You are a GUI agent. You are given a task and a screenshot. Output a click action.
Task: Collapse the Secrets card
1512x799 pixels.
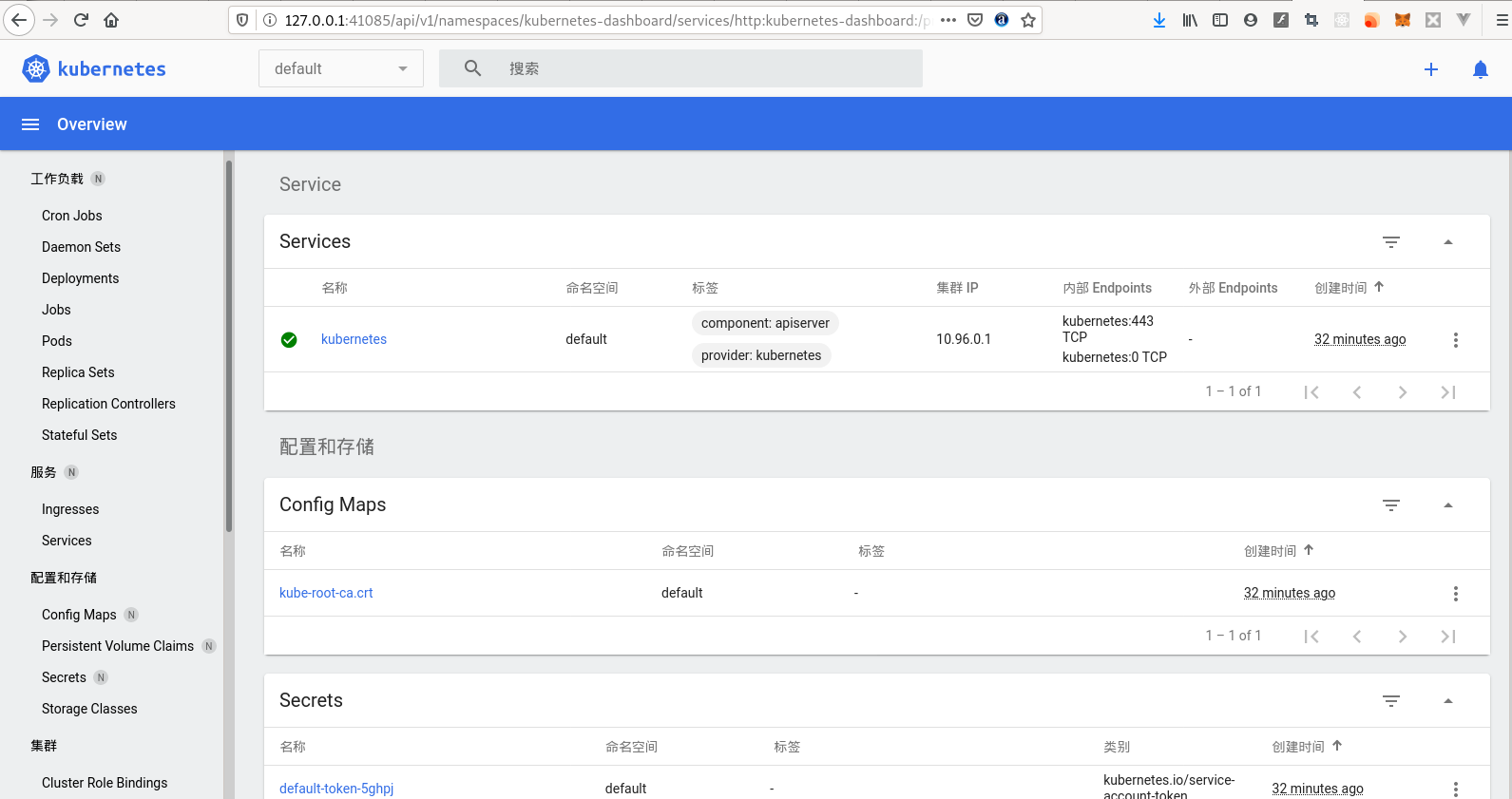[x=1447, y=701]
